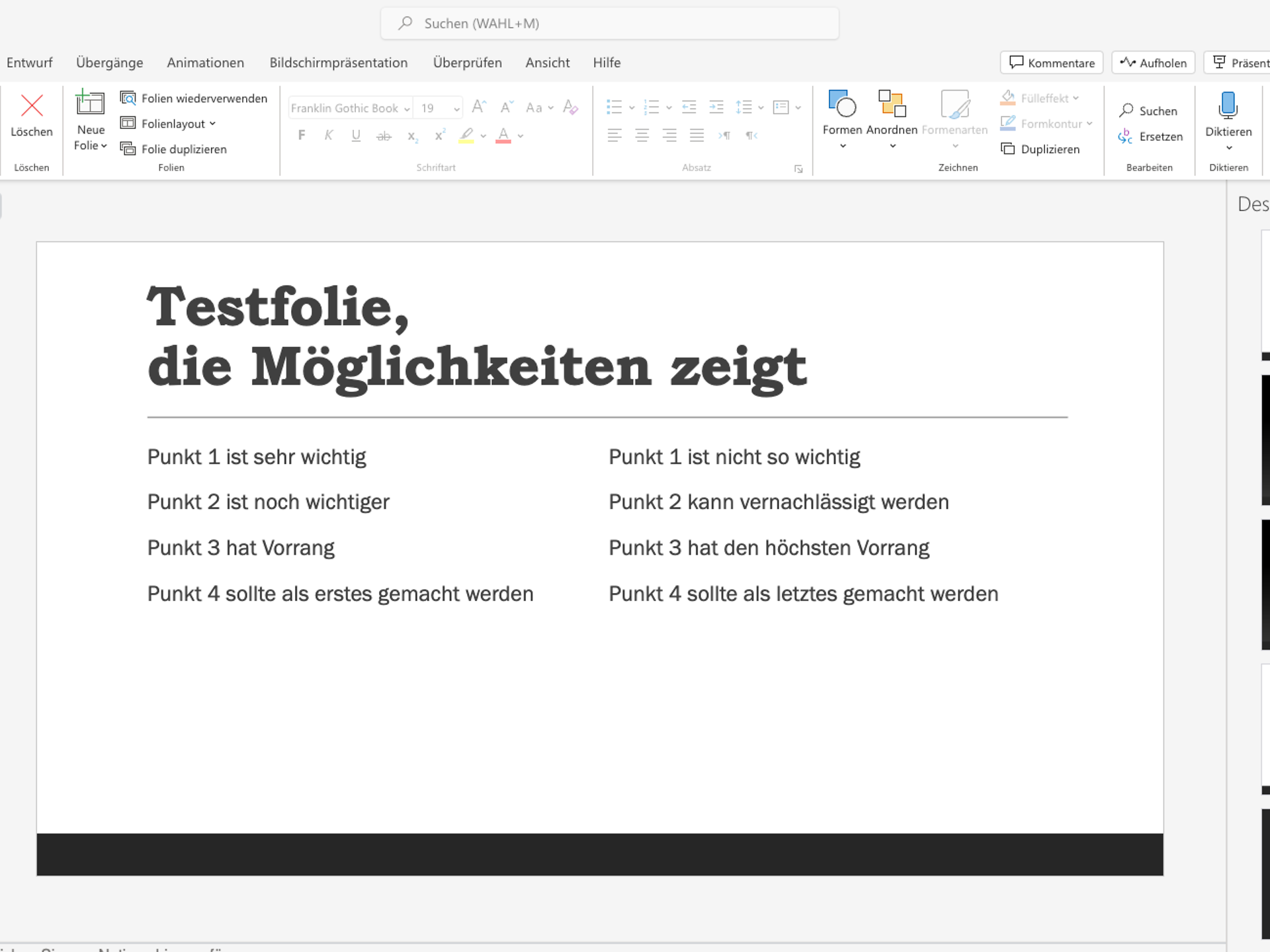
Task: Duplicate the slide with Folie duplizieren
Action: click(183, 149)
